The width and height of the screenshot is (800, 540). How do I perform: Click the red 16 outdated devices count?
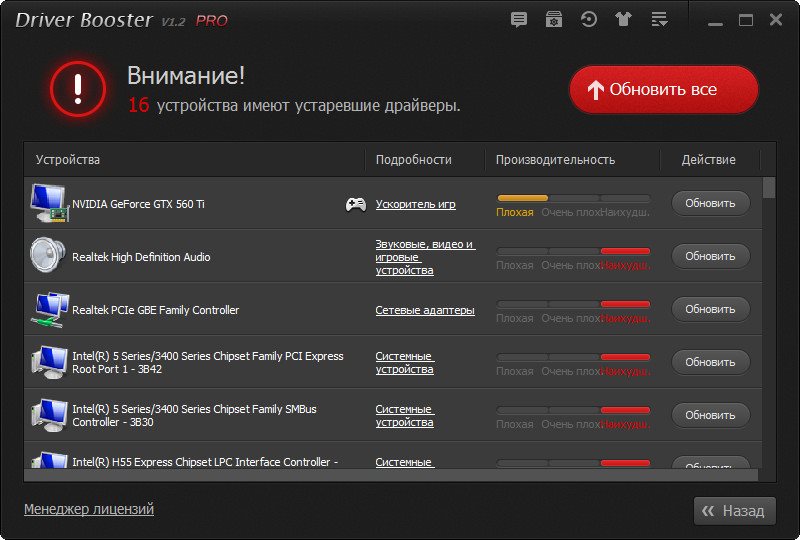(x=138, y=105)
